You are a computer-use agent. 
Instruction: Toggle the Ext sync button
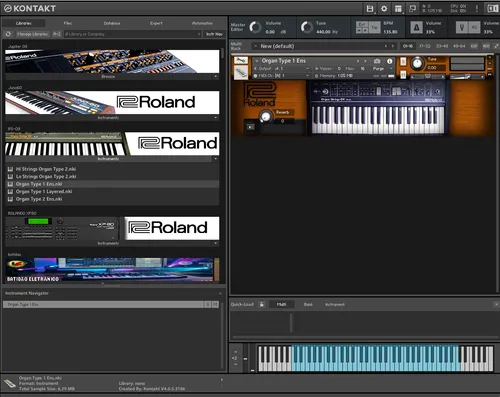click(362, 24)
